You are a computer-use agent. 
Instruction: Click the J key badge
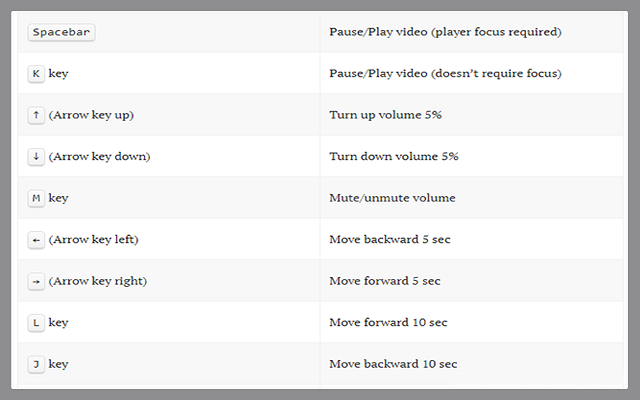pyautogui.click(x=37, y=364)
